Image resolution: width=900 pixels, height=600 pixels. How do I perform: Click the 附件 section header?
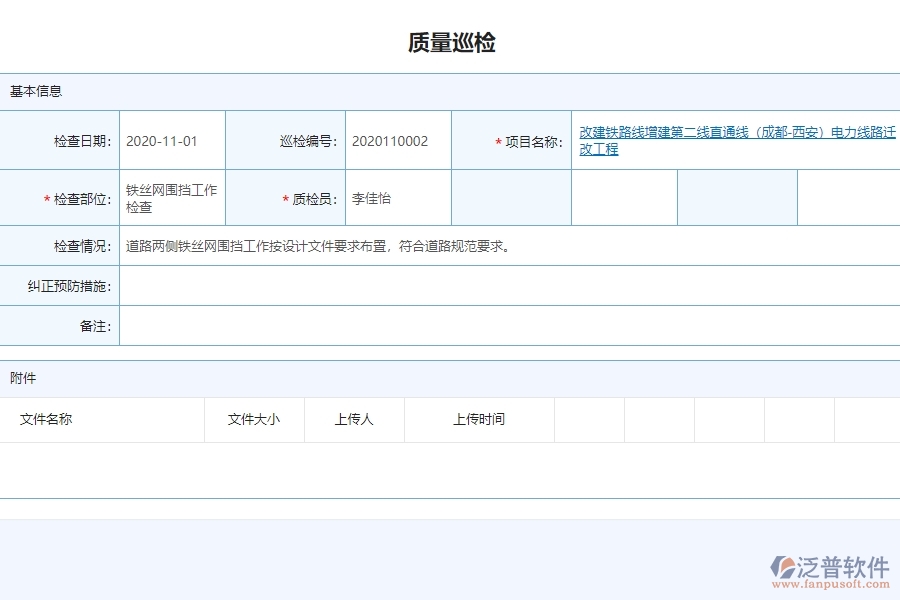pyautogui.click(x=21, y=378)
